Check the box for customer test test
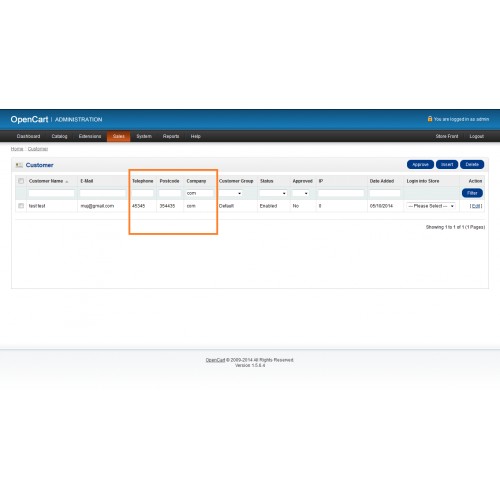The height and width of the screenshot is (500, 500). click(x=21, y=206)
